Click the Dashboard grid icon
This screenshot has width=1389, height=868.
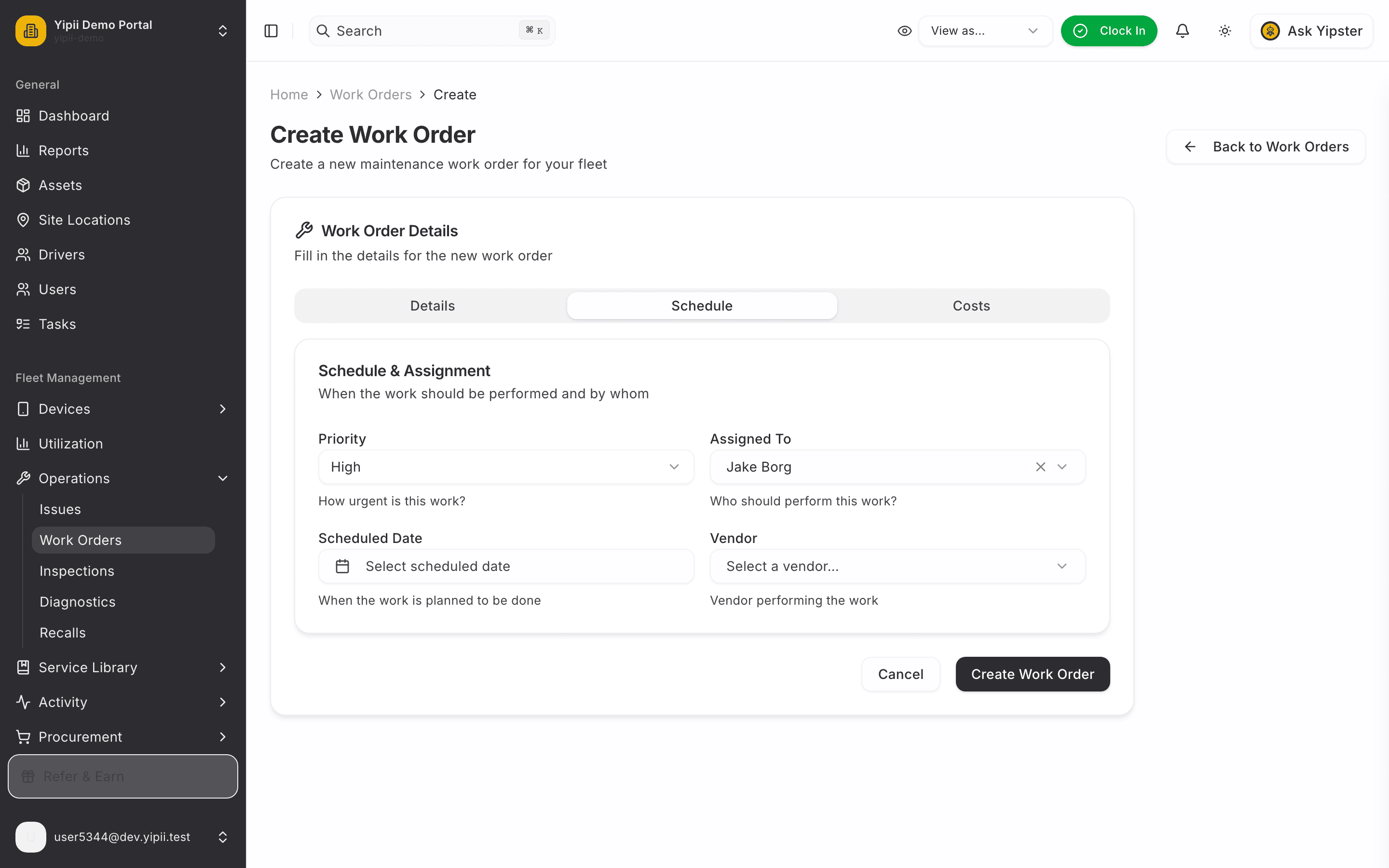click(x=23, y=116)
